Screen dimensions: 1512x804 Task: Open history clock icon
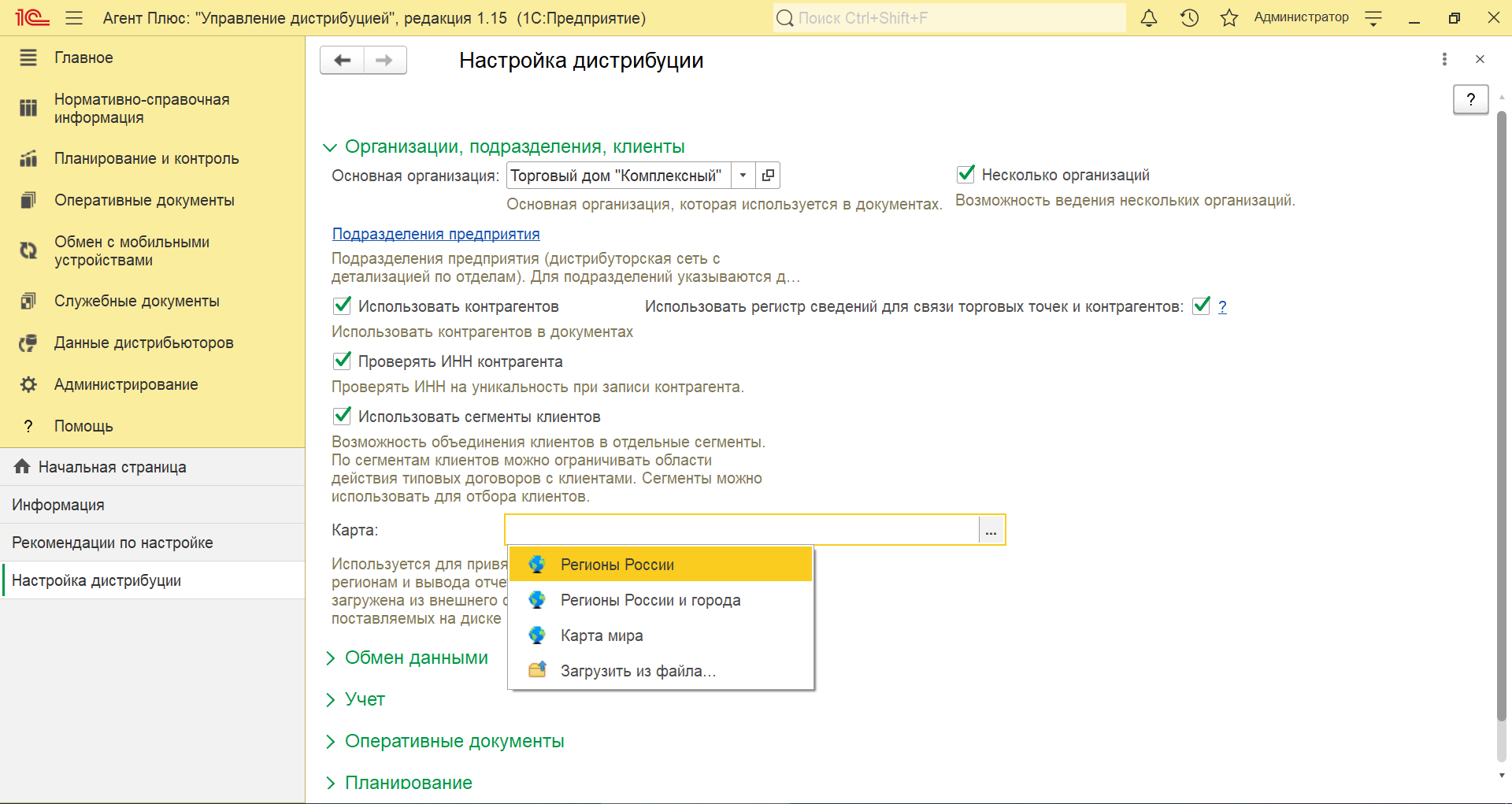(1189, 17)
